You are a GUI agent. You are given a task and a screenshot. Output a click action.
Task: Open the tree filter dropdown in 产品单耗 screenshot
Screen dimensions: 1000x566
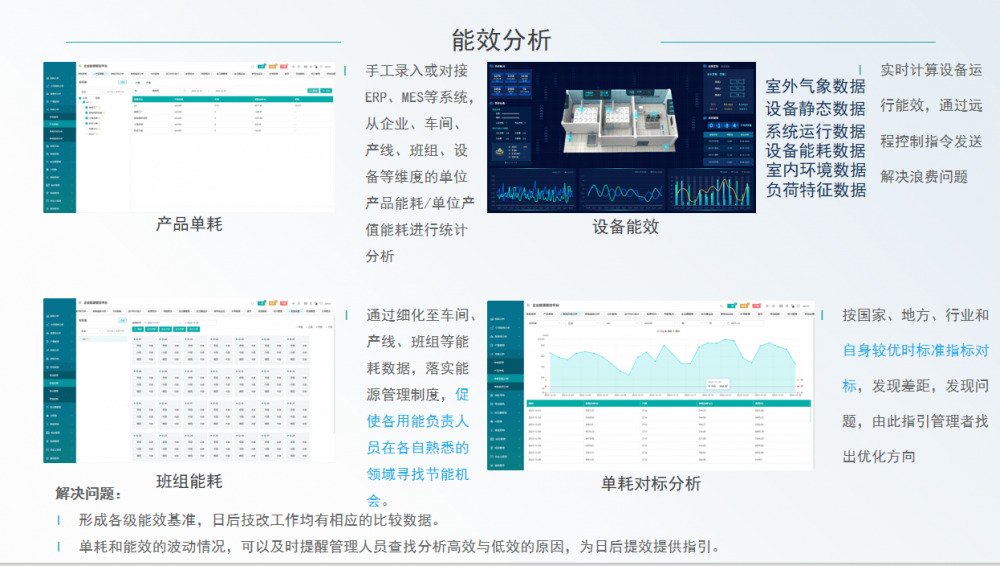click(x=90, y=92)
